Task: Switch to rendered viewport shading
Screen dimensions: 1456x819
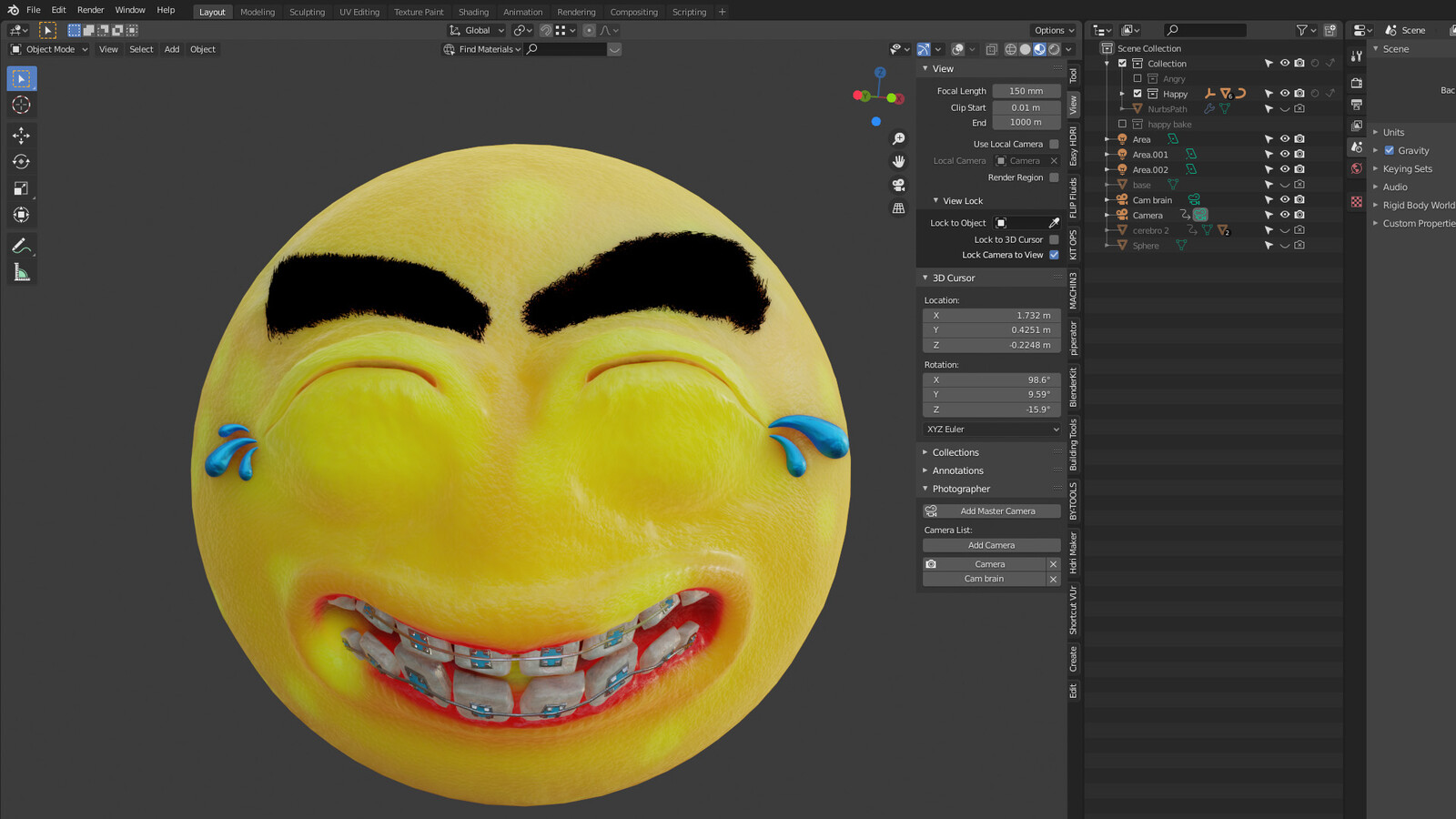Action: [x=1054, y=49]
